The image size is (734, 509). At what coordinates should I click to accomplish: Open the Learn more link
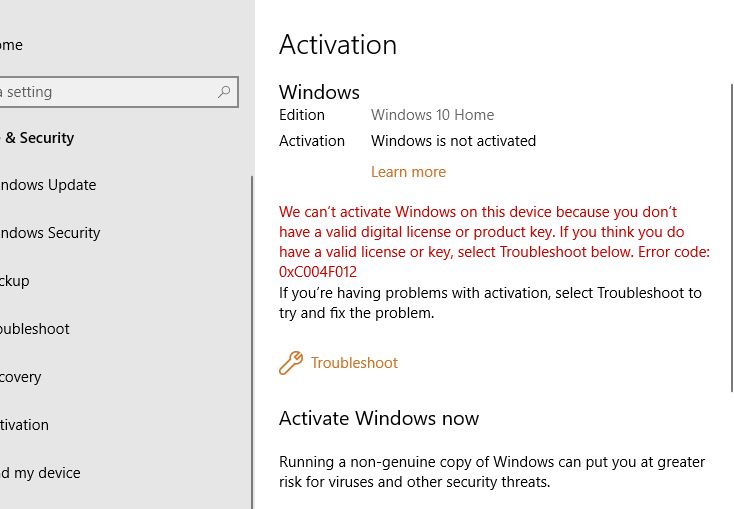point(408,172)
